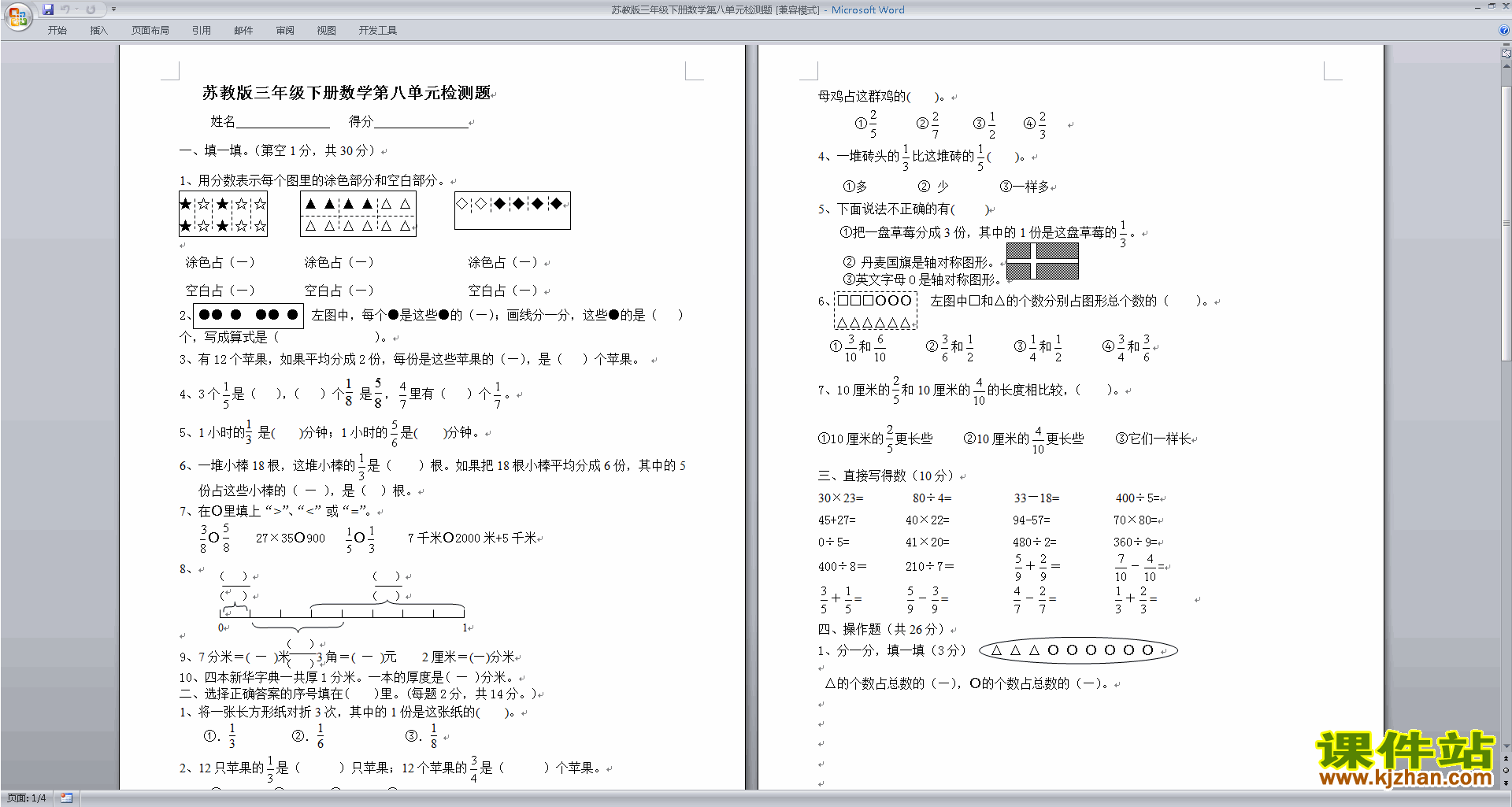
Task: Click the Next Page double-arrow button
Action: pyautogui.click(x=1506, y=783)
